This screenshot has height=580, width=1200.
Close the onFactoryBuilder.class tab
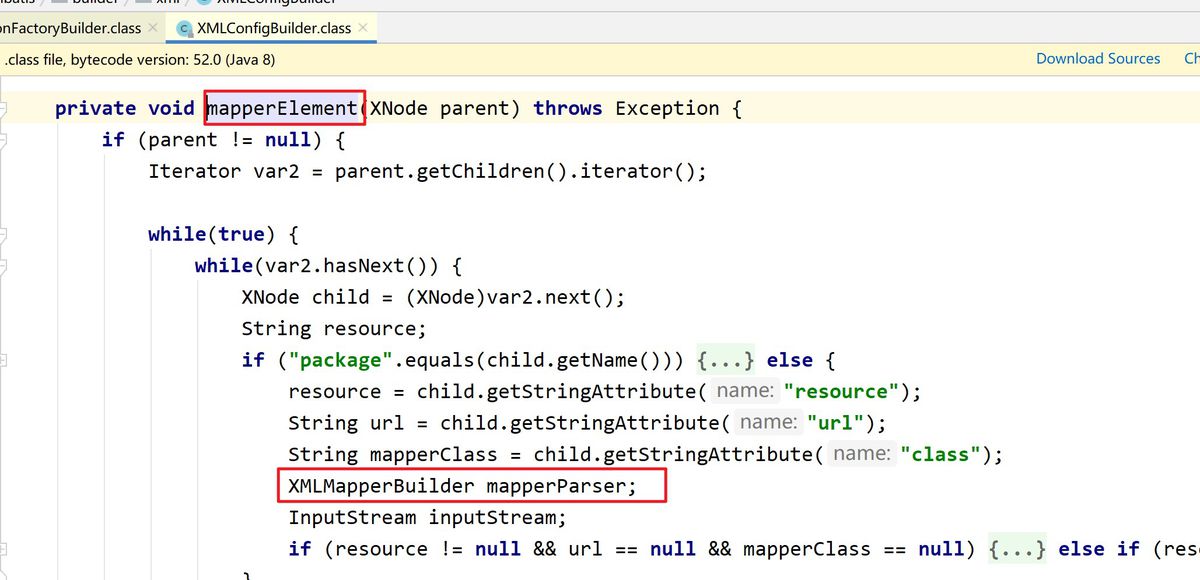[154, 28]
